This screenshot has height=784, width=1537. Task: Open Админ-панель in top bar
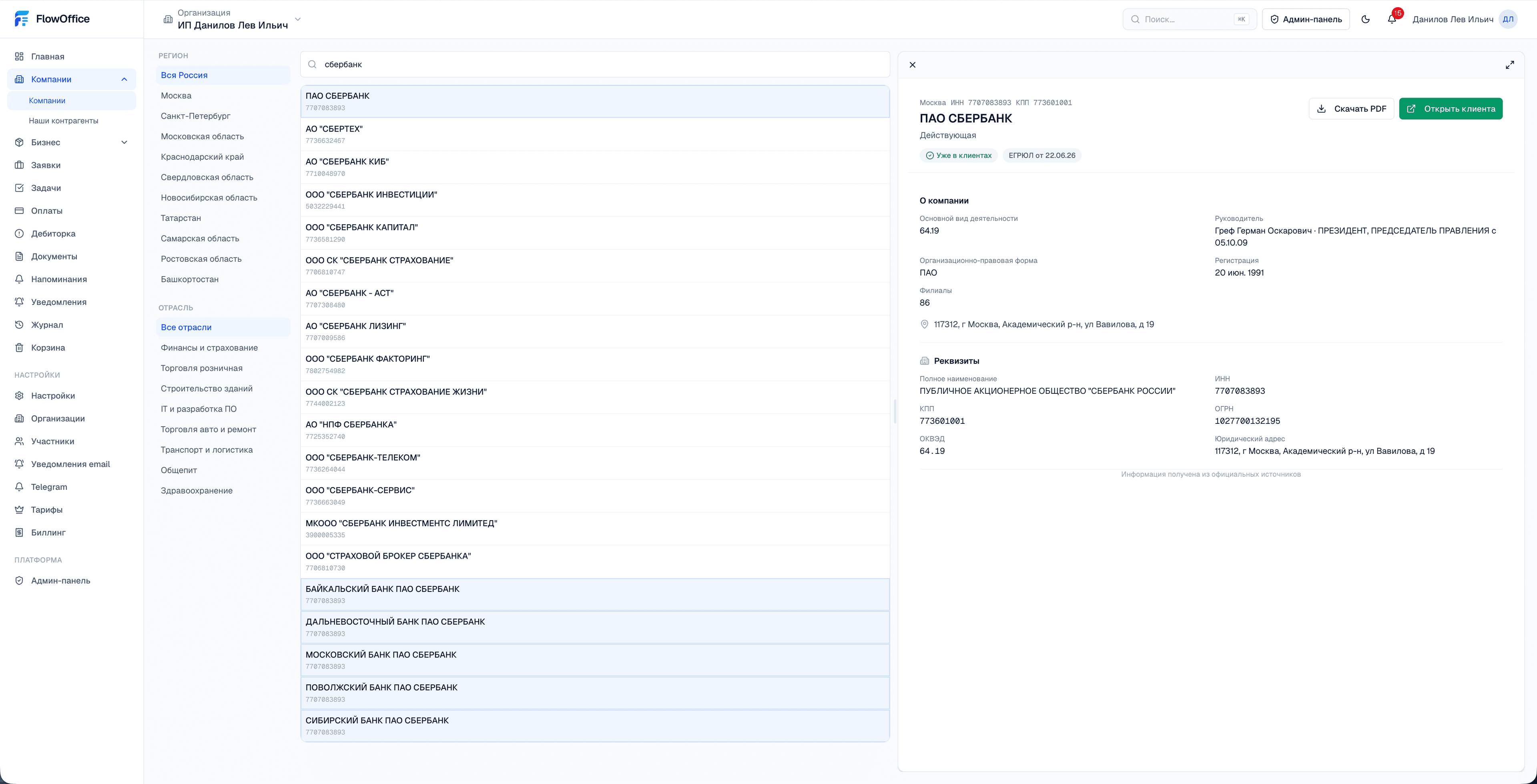[1306, 19]
